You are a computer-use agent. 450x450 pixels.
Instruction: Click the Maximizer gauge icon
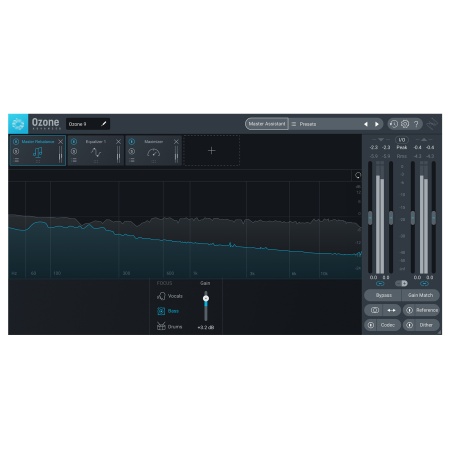(154, 153)
